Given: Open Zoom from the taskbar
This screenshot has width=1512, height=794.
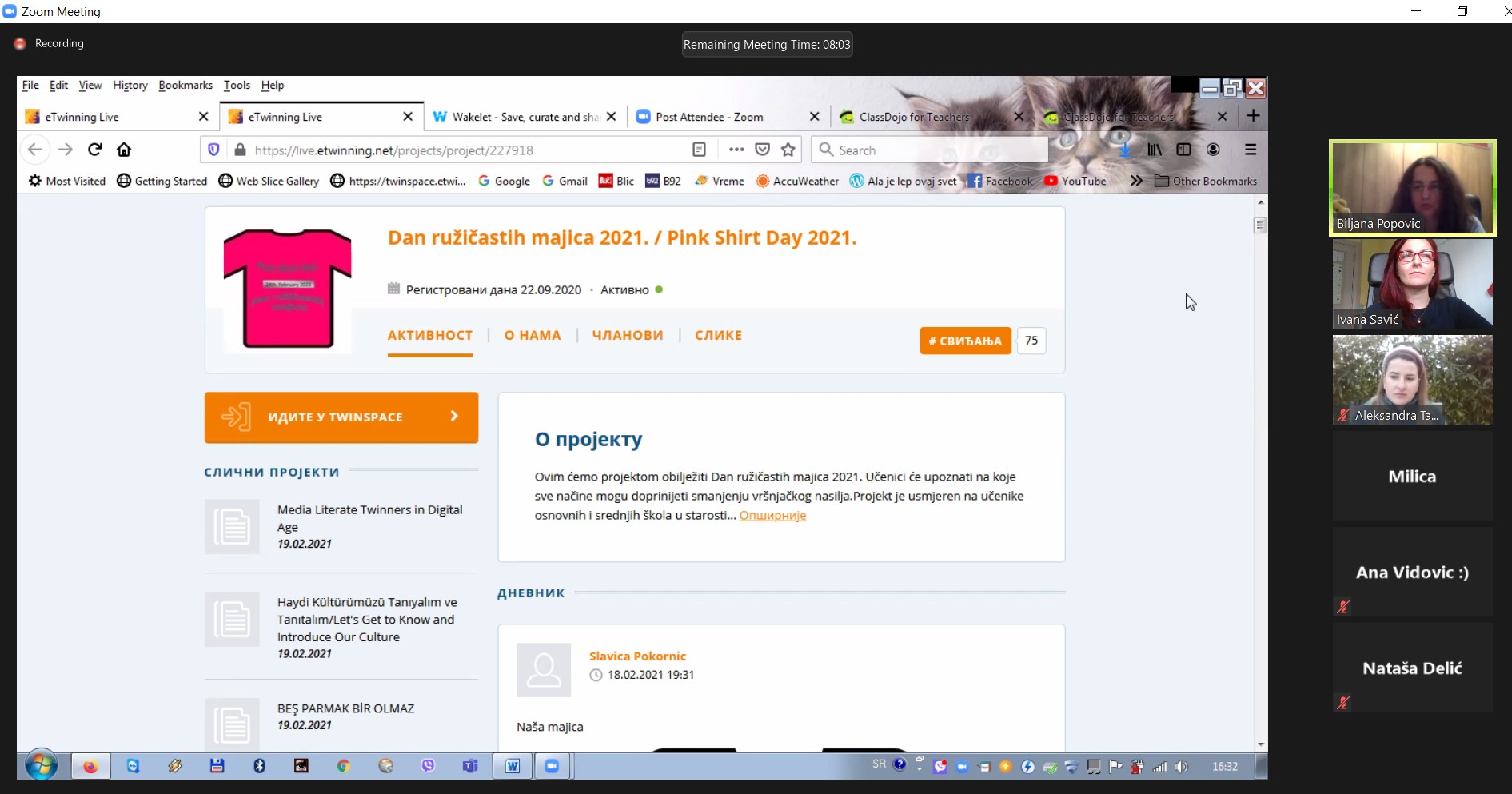Looking at the screenshot, I should click(552, 766).
